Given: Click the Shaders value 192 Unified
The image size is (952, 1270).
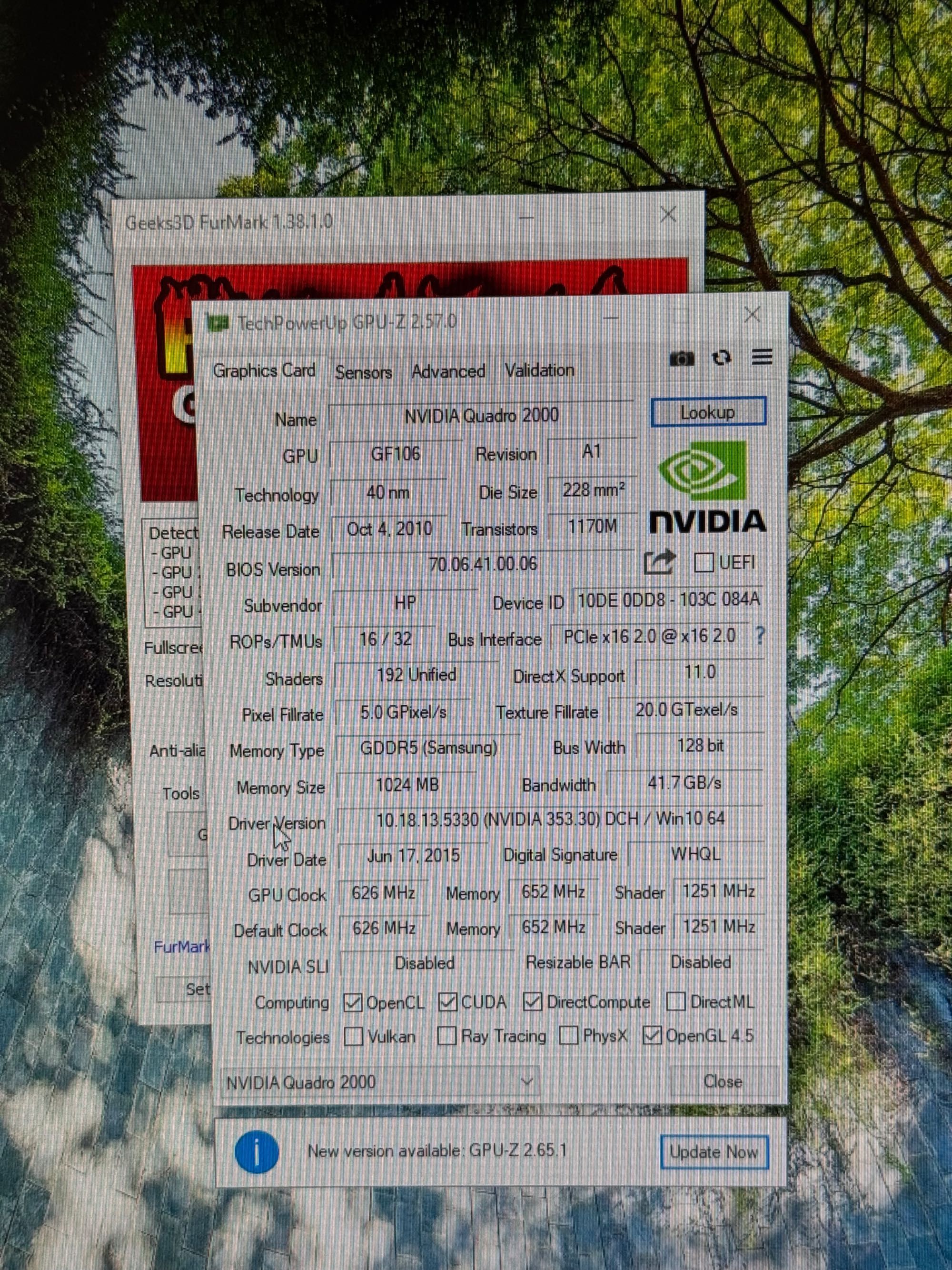Looking at the screenshot, I should tap(416, 675).
